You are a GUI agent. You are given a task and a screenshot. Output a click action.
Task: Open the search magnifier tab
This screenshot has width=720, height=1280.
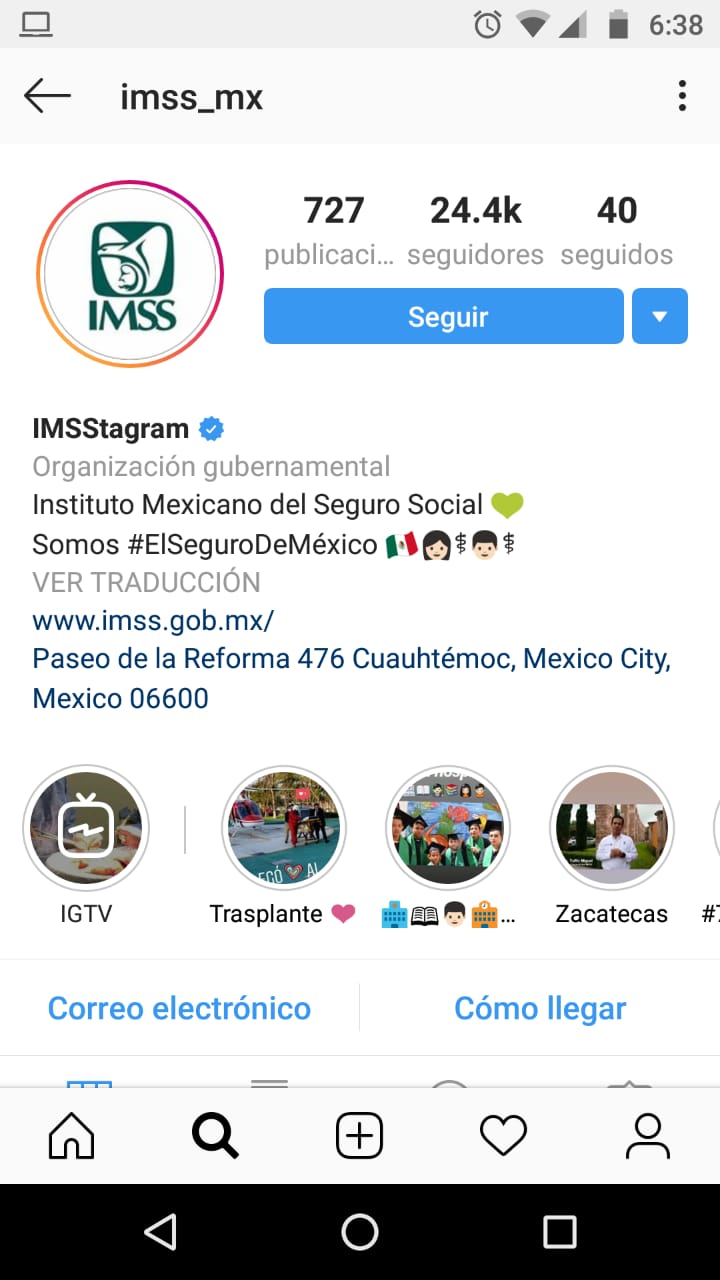[215, 1136]
